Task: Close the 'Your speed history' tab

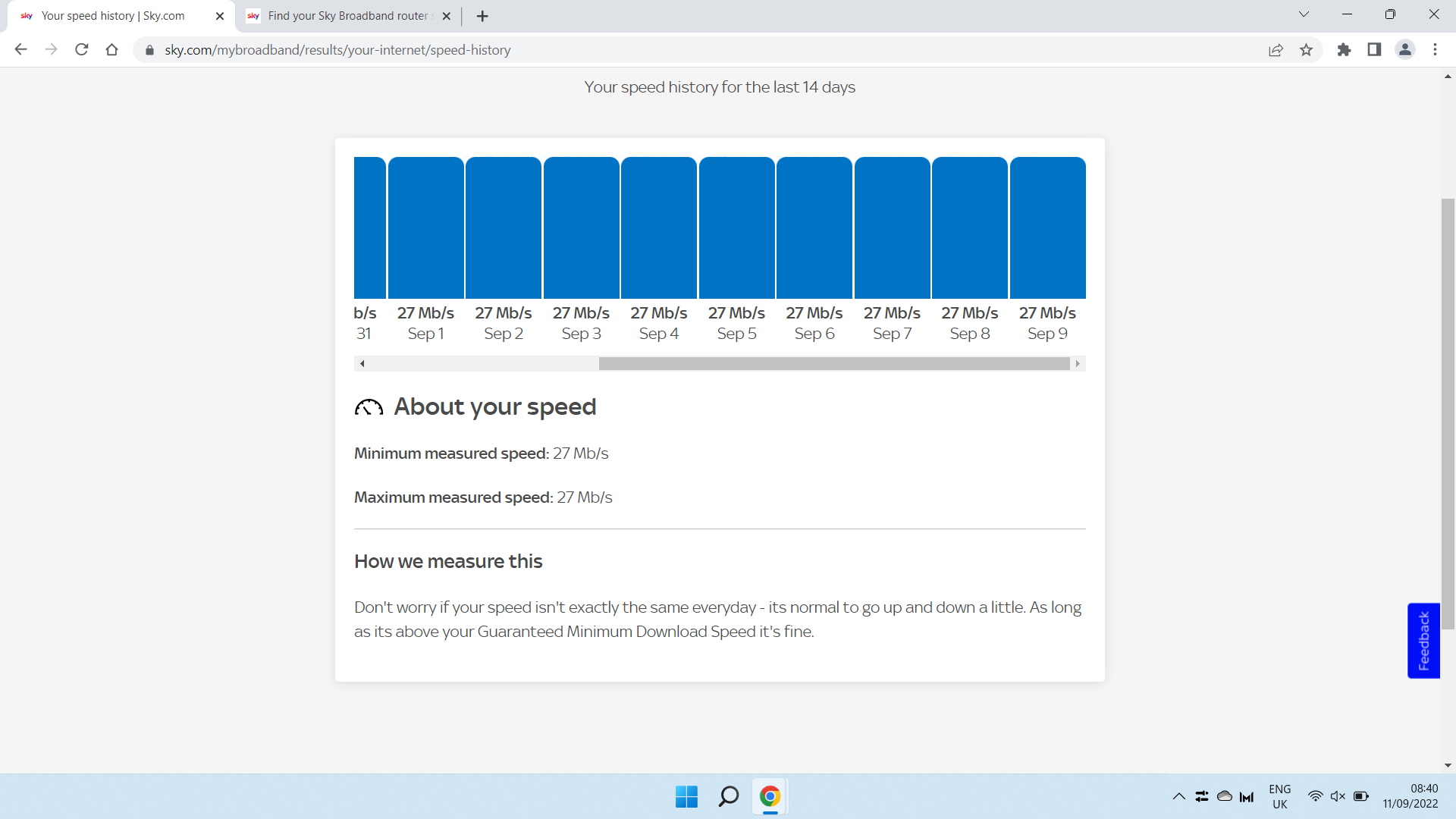Action: coord(220,16)
